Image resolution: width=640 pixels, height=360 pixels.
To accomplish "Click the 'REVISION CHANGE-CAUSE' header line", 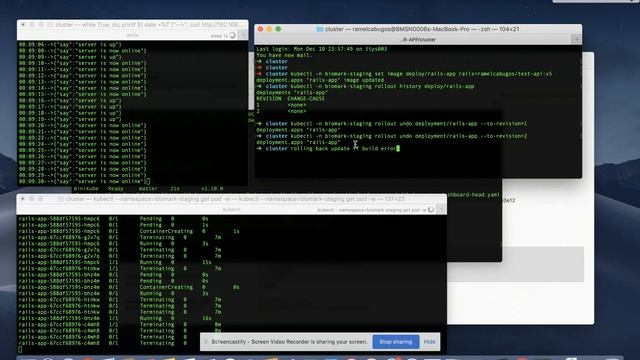I will (290, 99).
